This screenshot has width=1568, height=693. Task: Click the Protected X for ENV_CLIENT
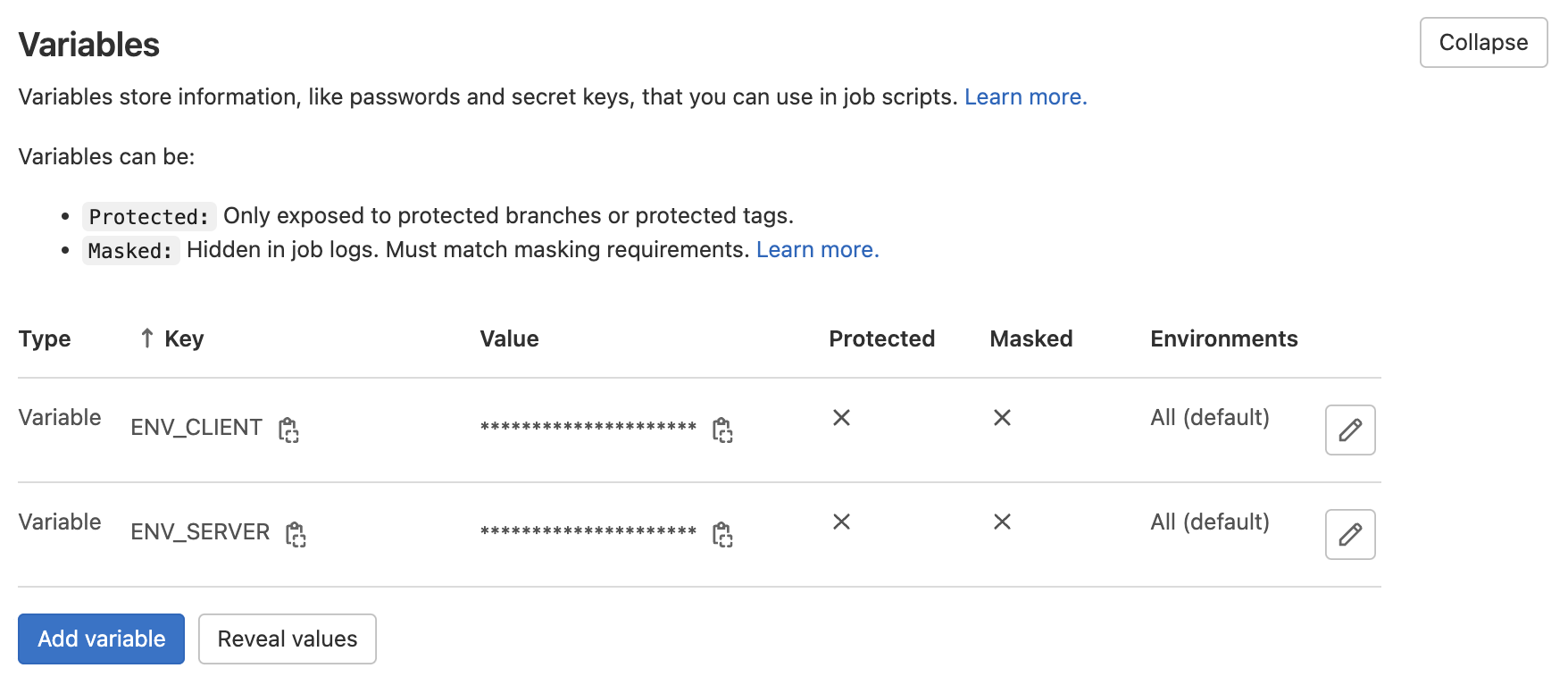[841, 417]
